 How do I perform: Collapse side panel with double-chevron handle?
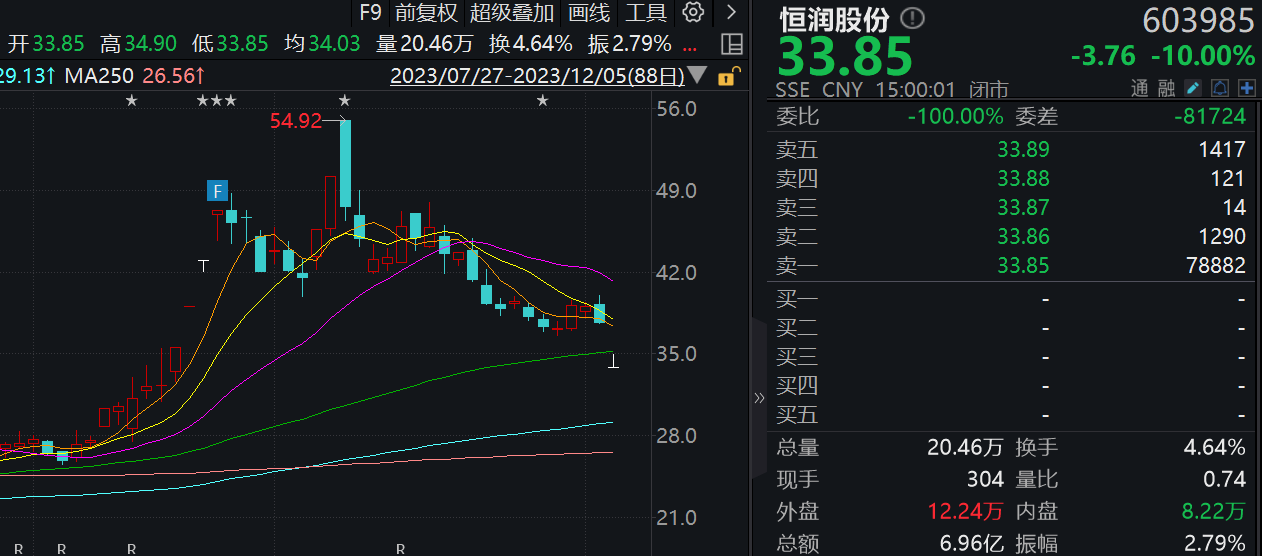(x=758, y=397)
